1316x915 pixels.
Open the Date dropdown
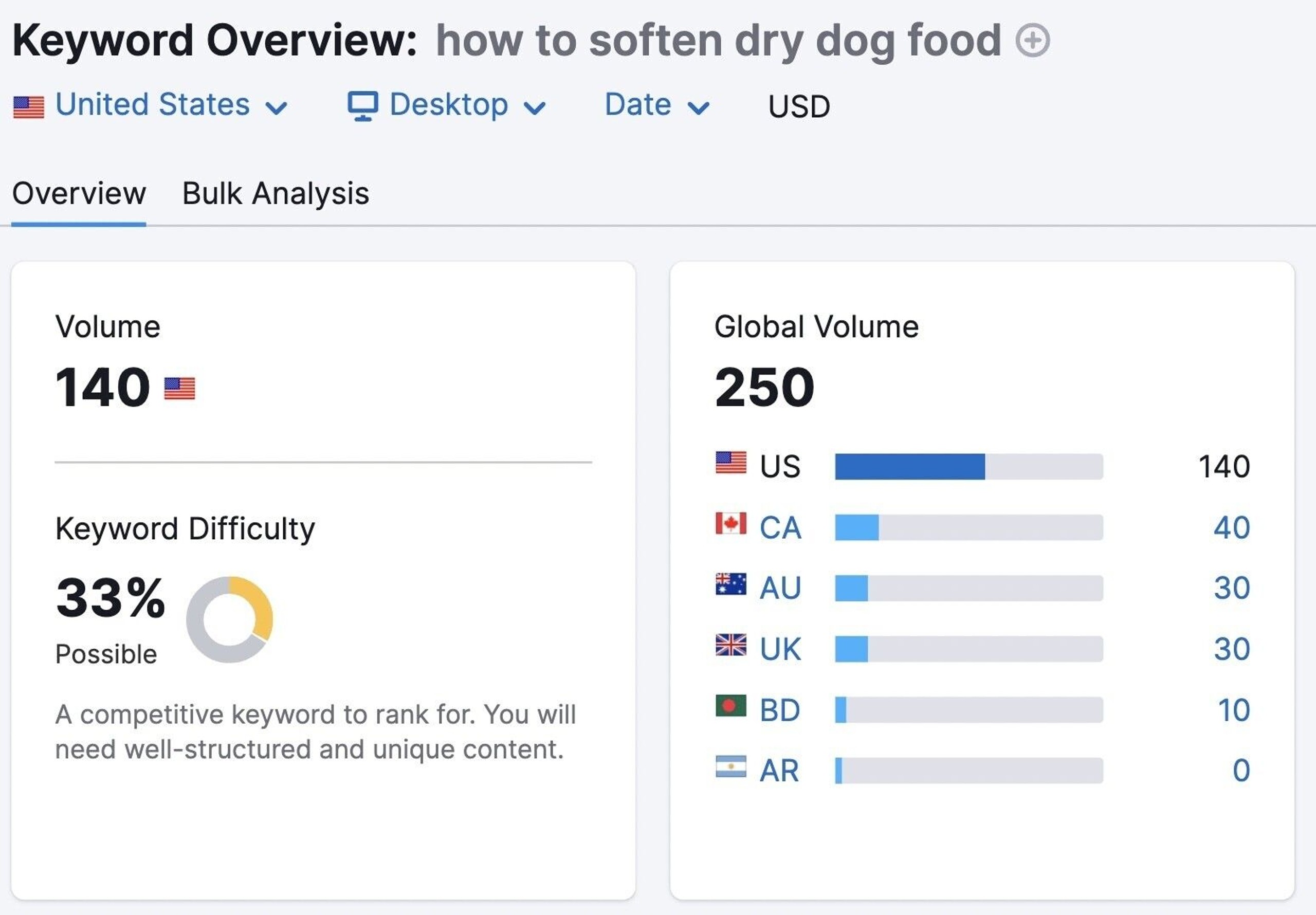pyautogui.click(x=657, y=105)
